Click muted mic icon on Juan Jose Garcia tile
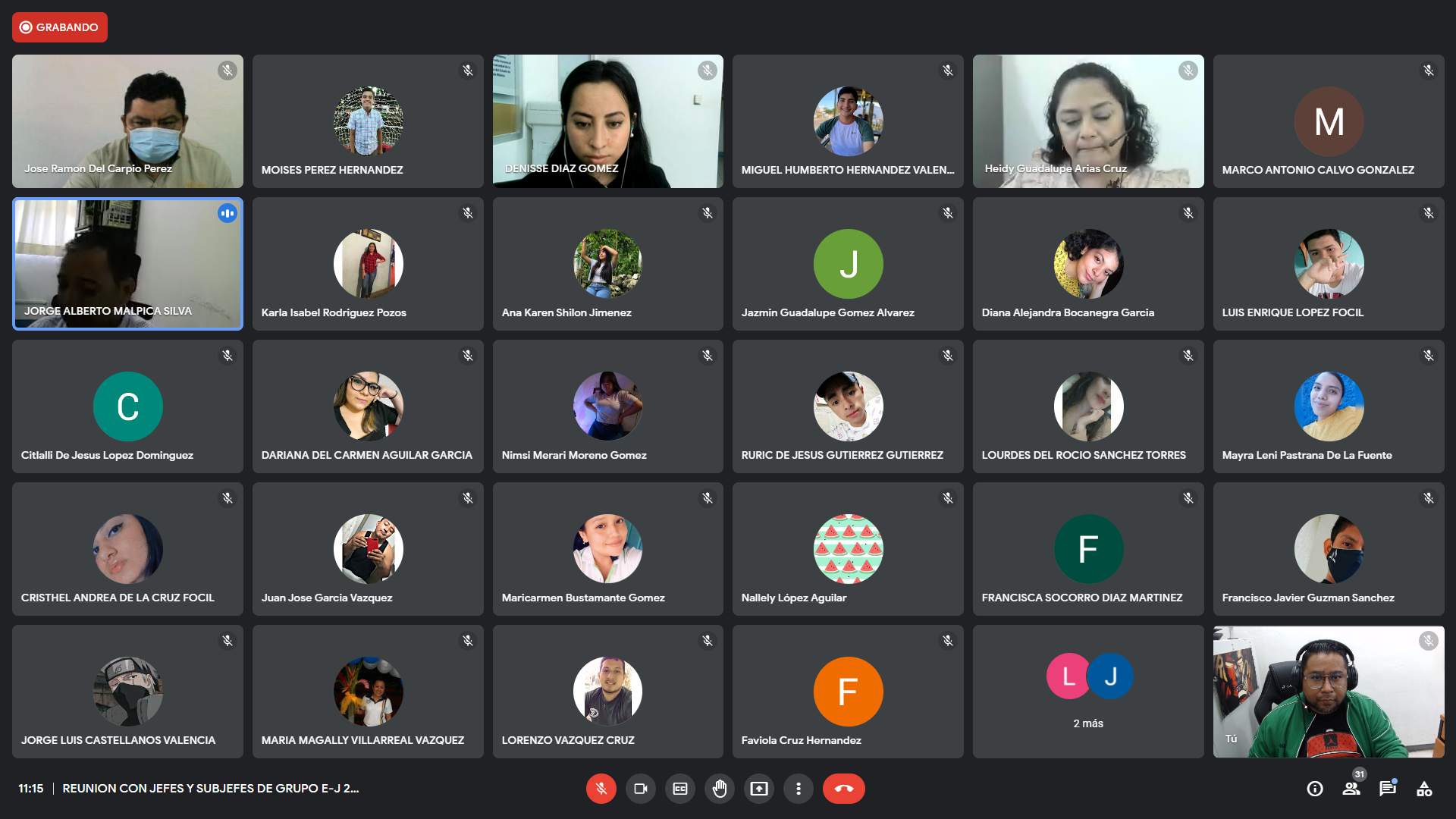Image resolution: width=1456 pixels, height=819 pixels. (468, 498)
